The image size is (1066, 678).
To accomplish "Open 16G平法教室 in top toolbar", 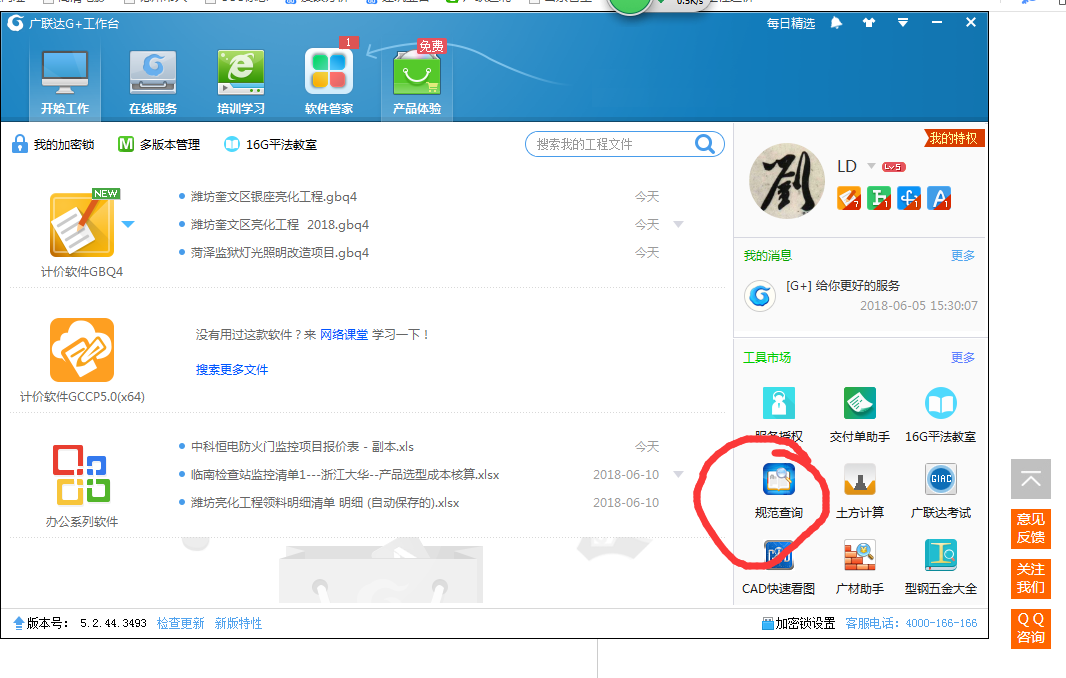I will click(x=271, y=144).
